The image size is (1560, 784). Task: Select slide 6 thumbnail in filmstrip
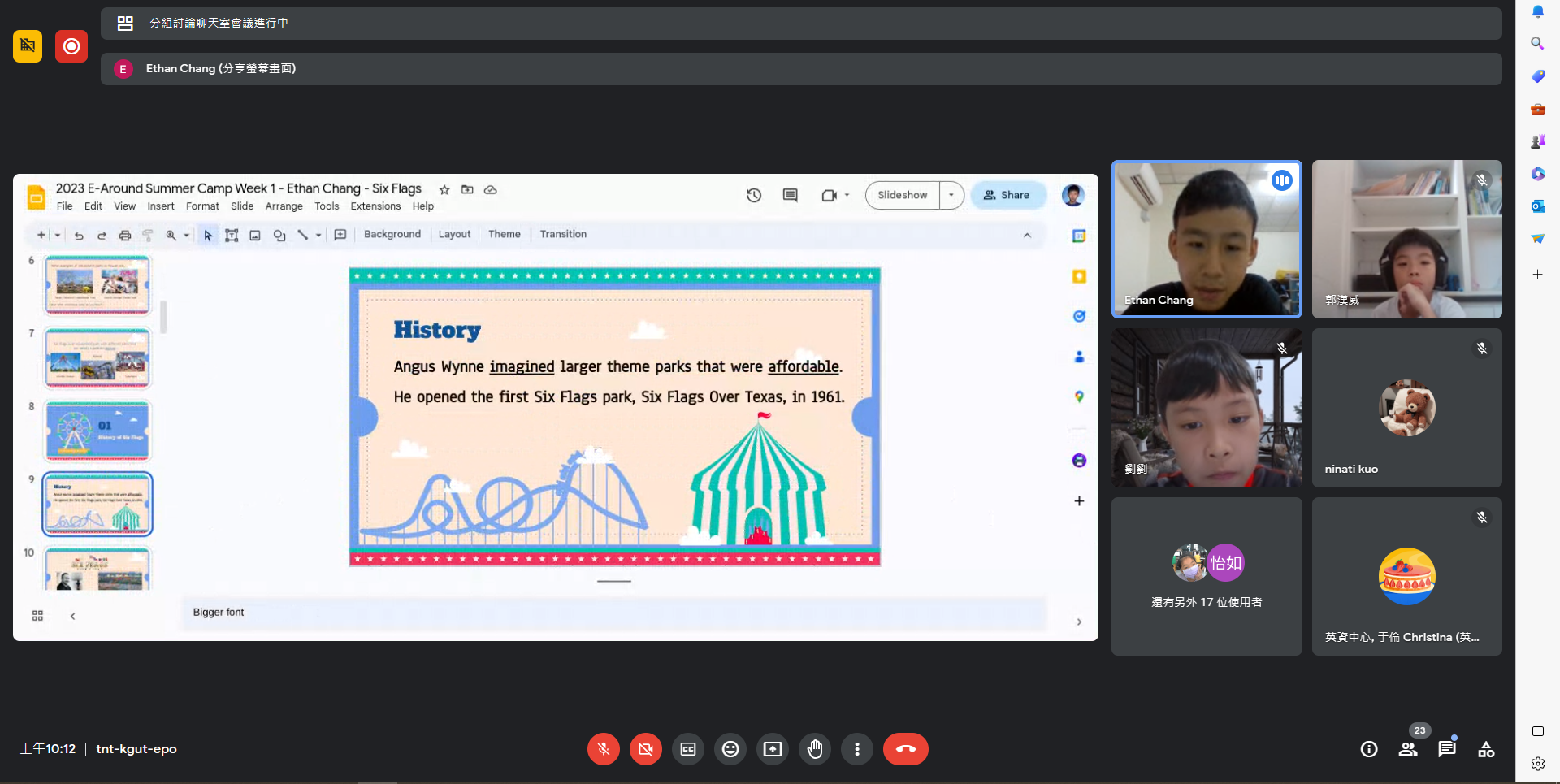pyautogui.click(x=97, y=284)
